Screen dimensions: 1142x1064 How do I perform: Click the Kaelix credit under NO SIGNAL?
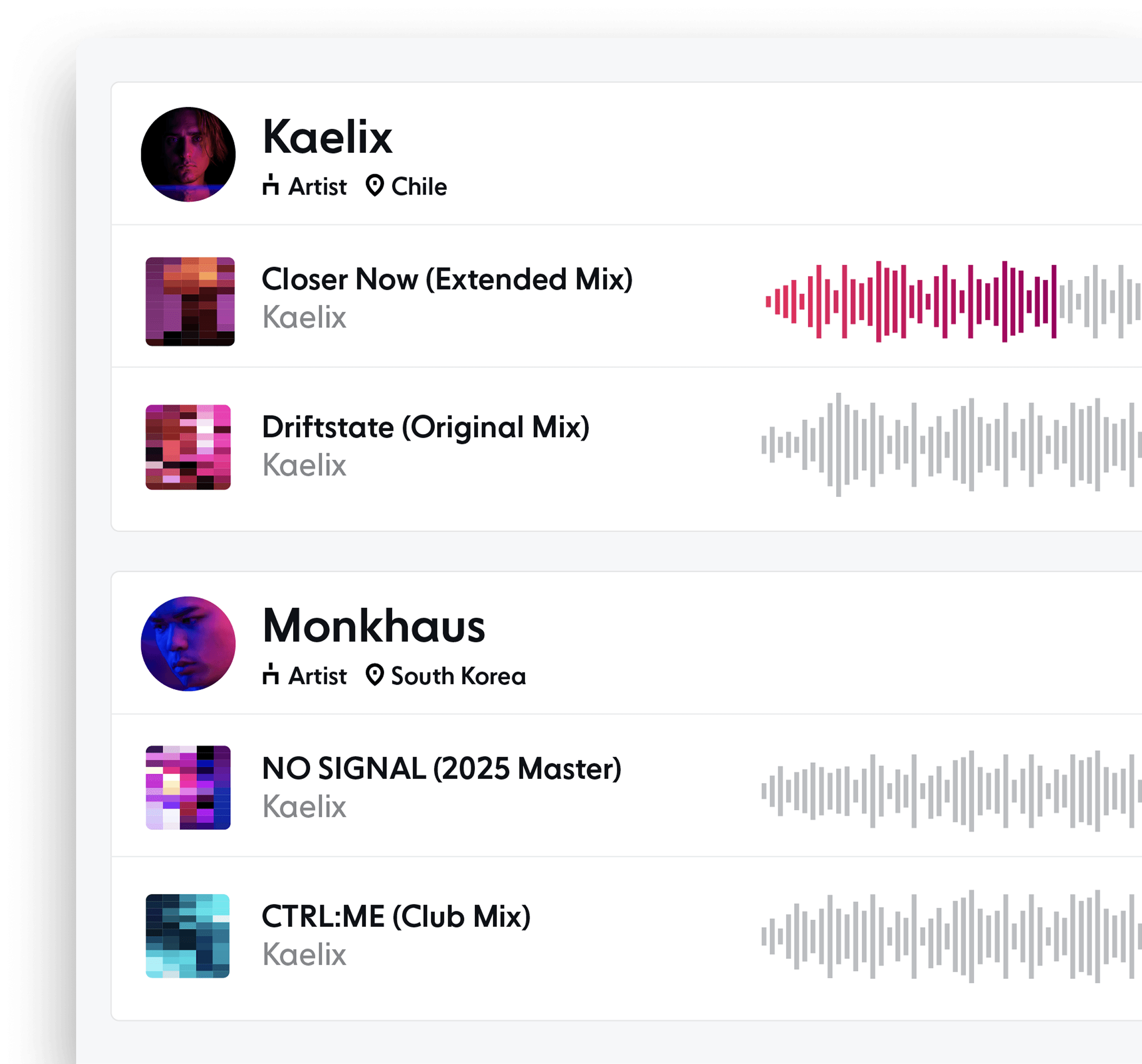pyautogui.click(x=305, y=807)
